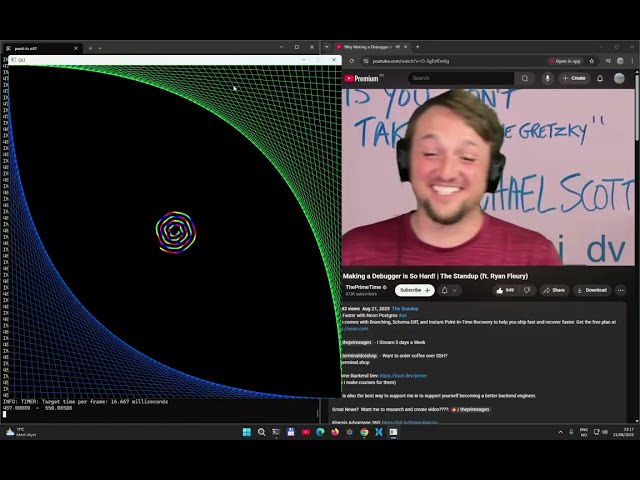Switch to the Making a Debugger tab
The width and height of the screenshot is (640, 480).
coord(371,47)
